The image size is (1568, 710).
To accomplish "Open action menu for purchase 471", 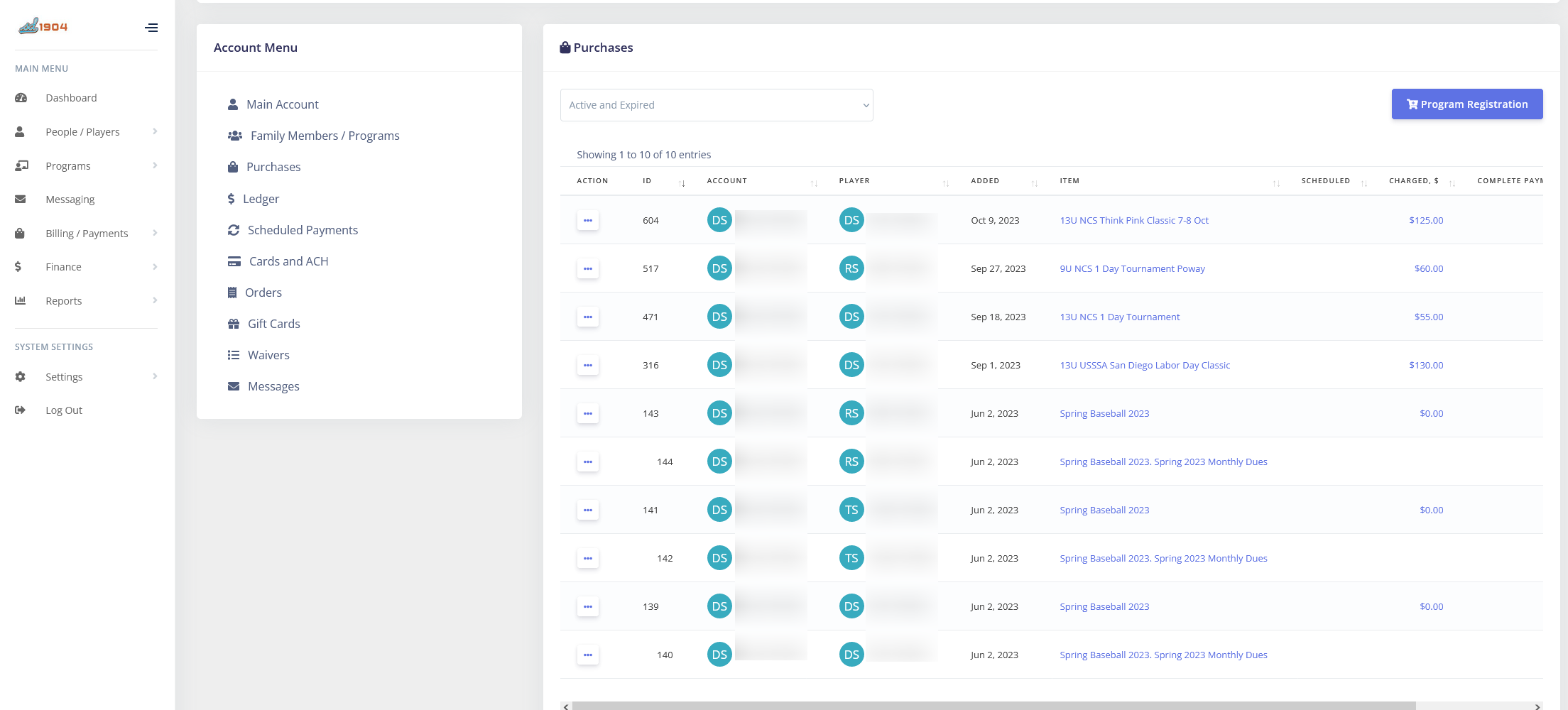I will 588,317.
